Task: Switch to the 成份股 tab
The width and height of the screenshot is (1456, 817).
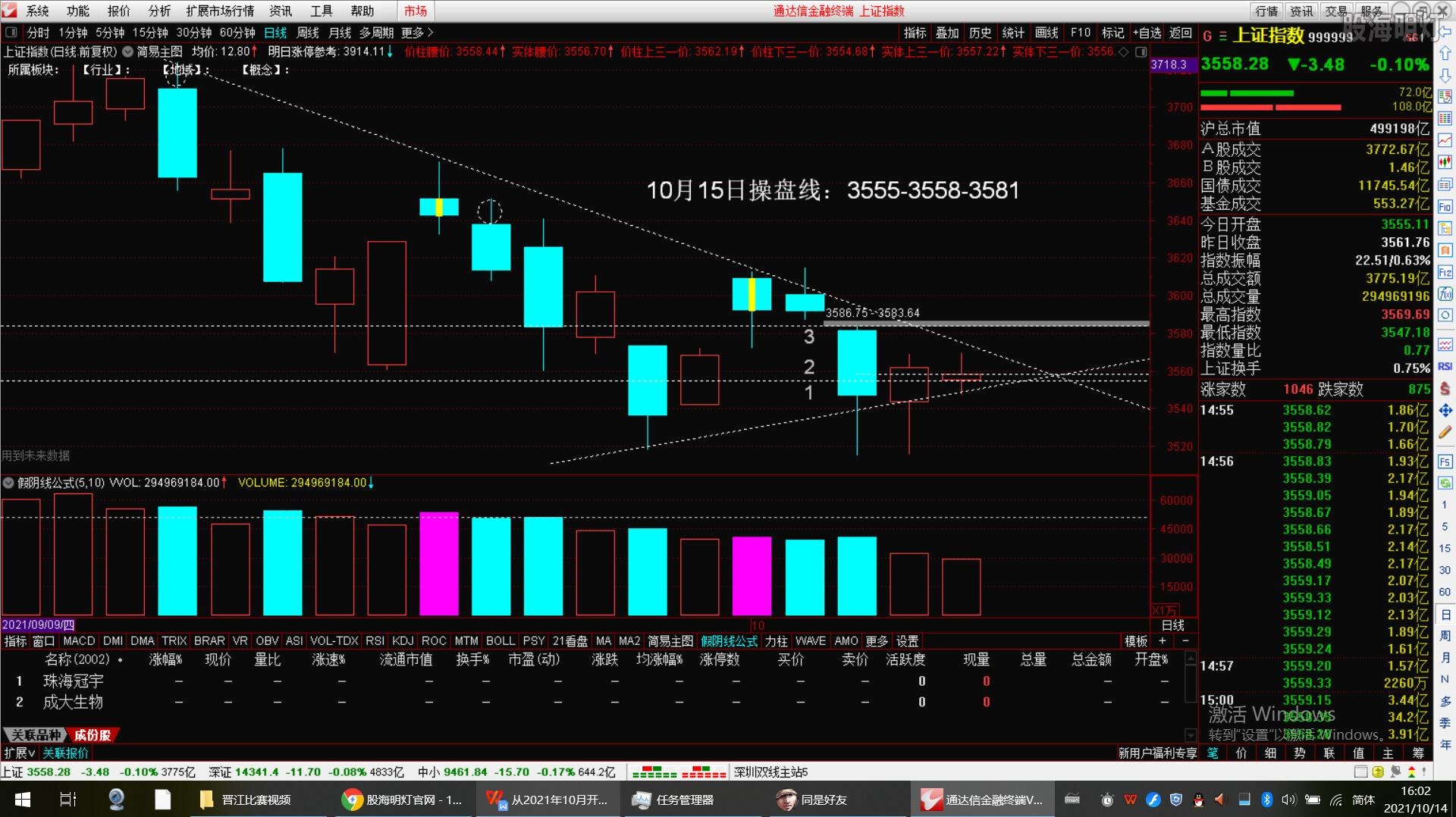Action: click(x=93, y=735)
